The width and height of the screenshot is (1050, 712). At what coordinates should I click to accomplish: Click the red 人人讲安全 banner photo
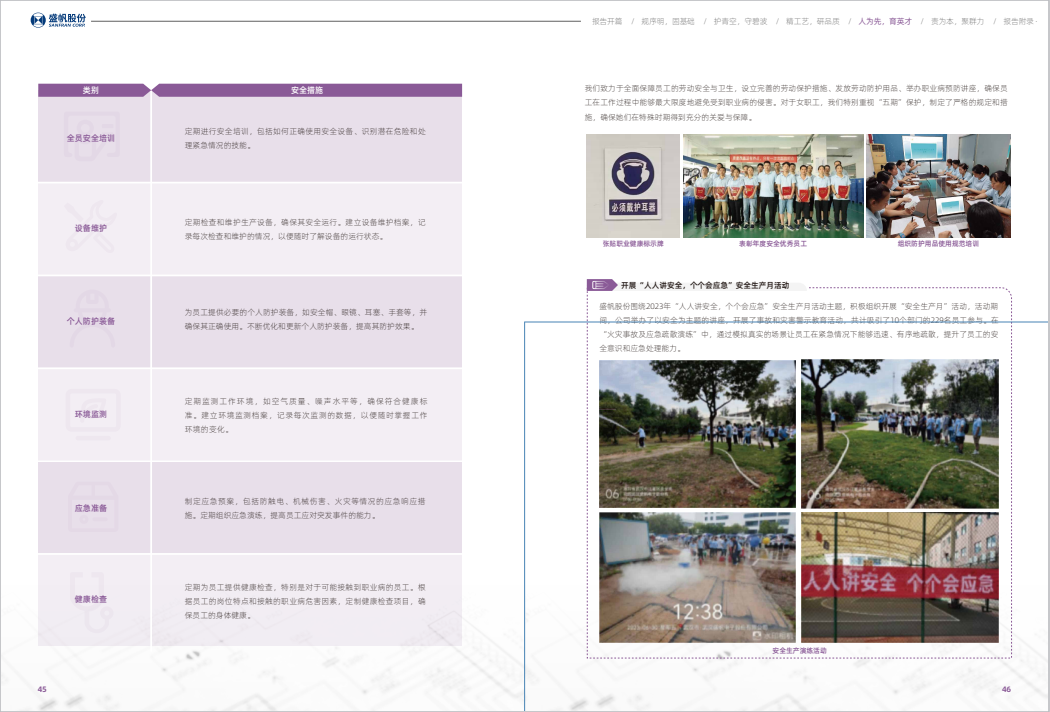pos(899,577)
